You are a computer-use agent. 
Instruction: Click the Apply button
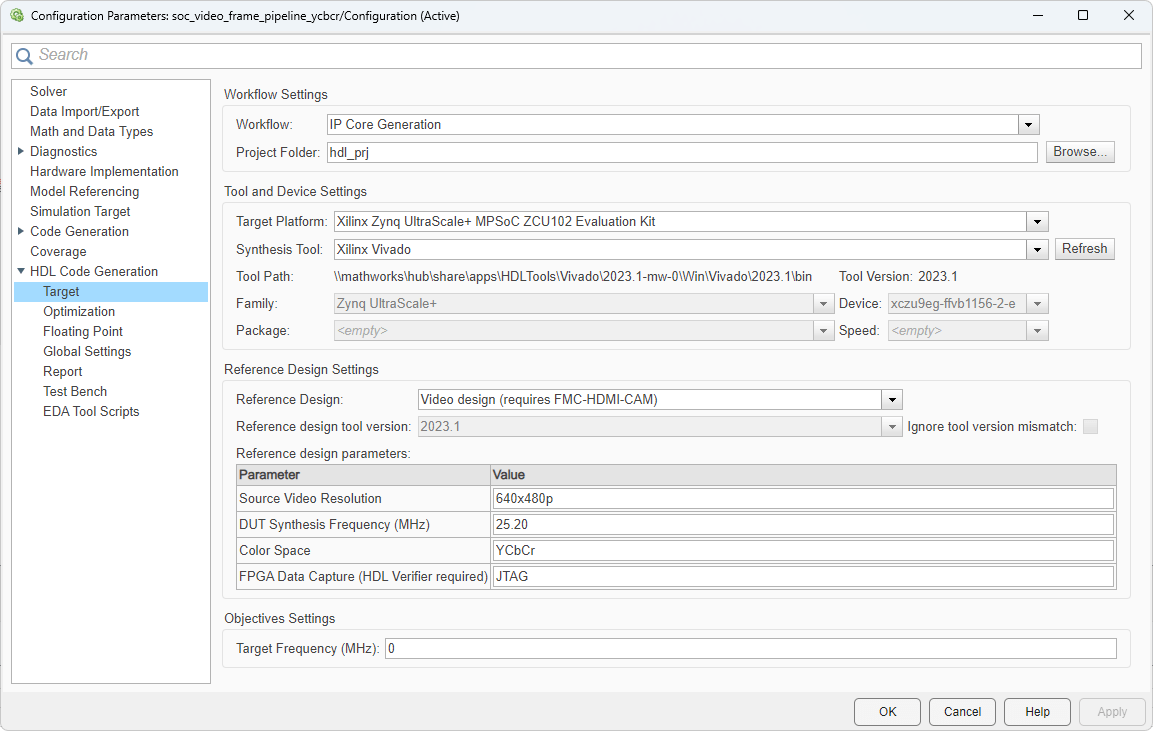(1112, 711)
